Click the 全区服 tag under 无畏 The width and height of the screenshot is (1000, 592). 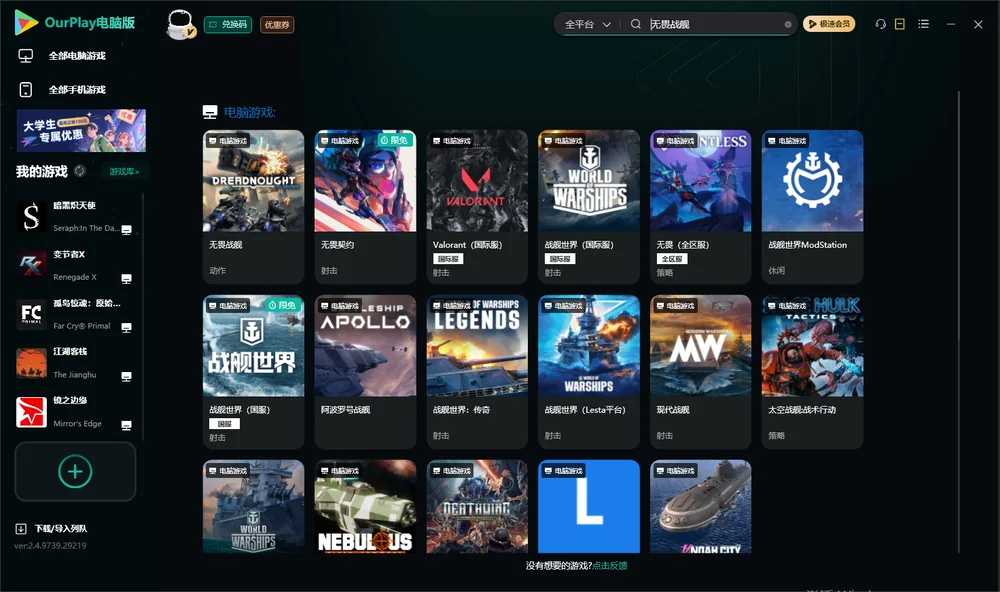[672, 259]
